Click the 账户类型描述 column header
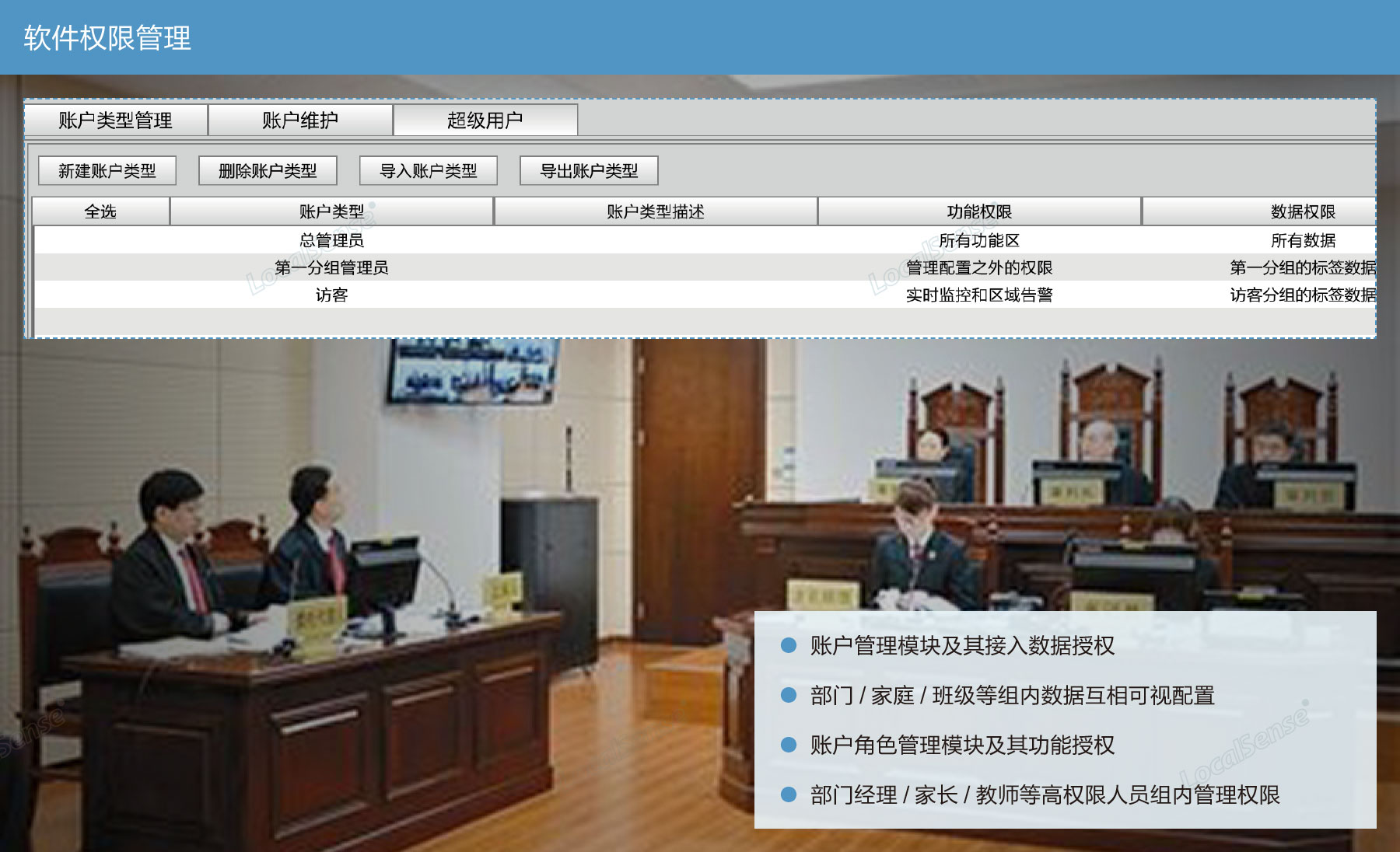Screen dimensions: 1400x852 coord(655,211)
